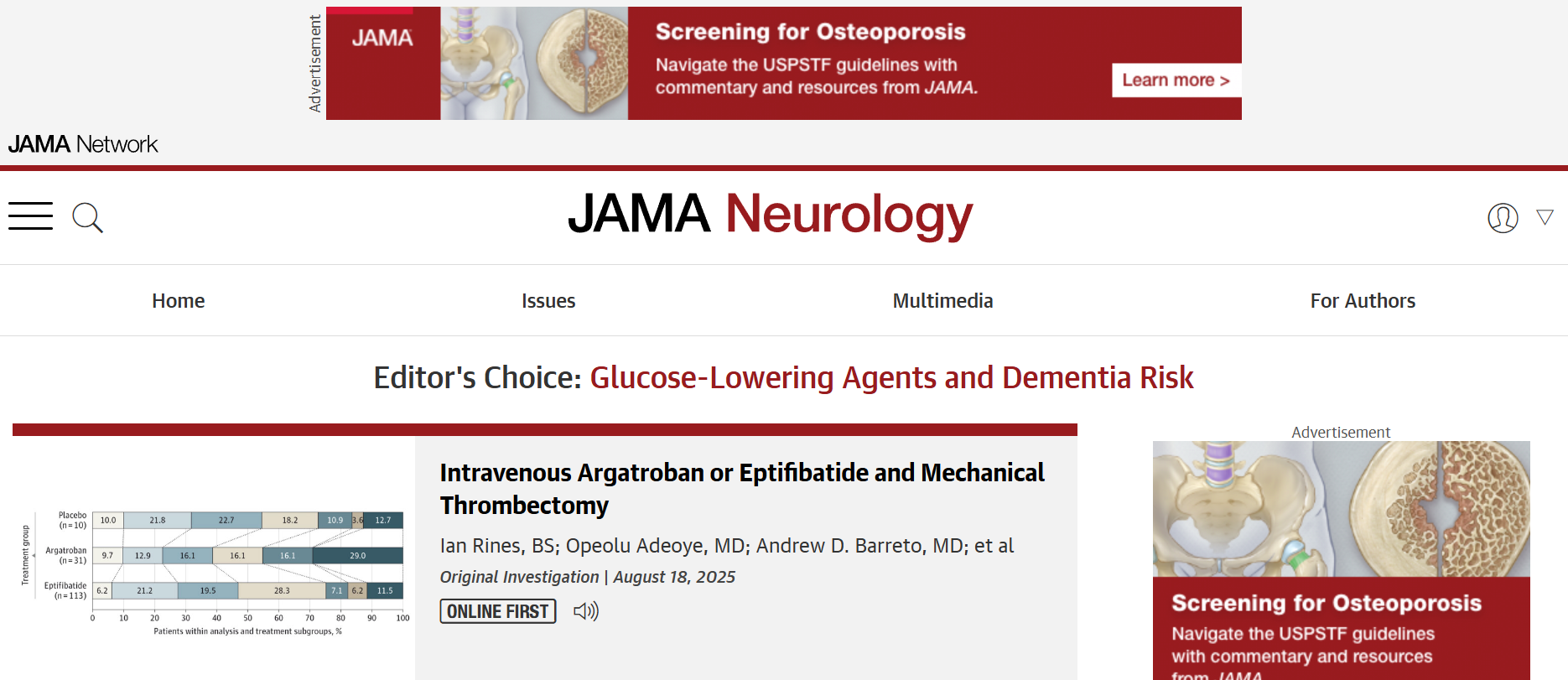Open the user account profile icon
The height and width of the screenshot is (680, 1568).
click(x=1503, y=218)
